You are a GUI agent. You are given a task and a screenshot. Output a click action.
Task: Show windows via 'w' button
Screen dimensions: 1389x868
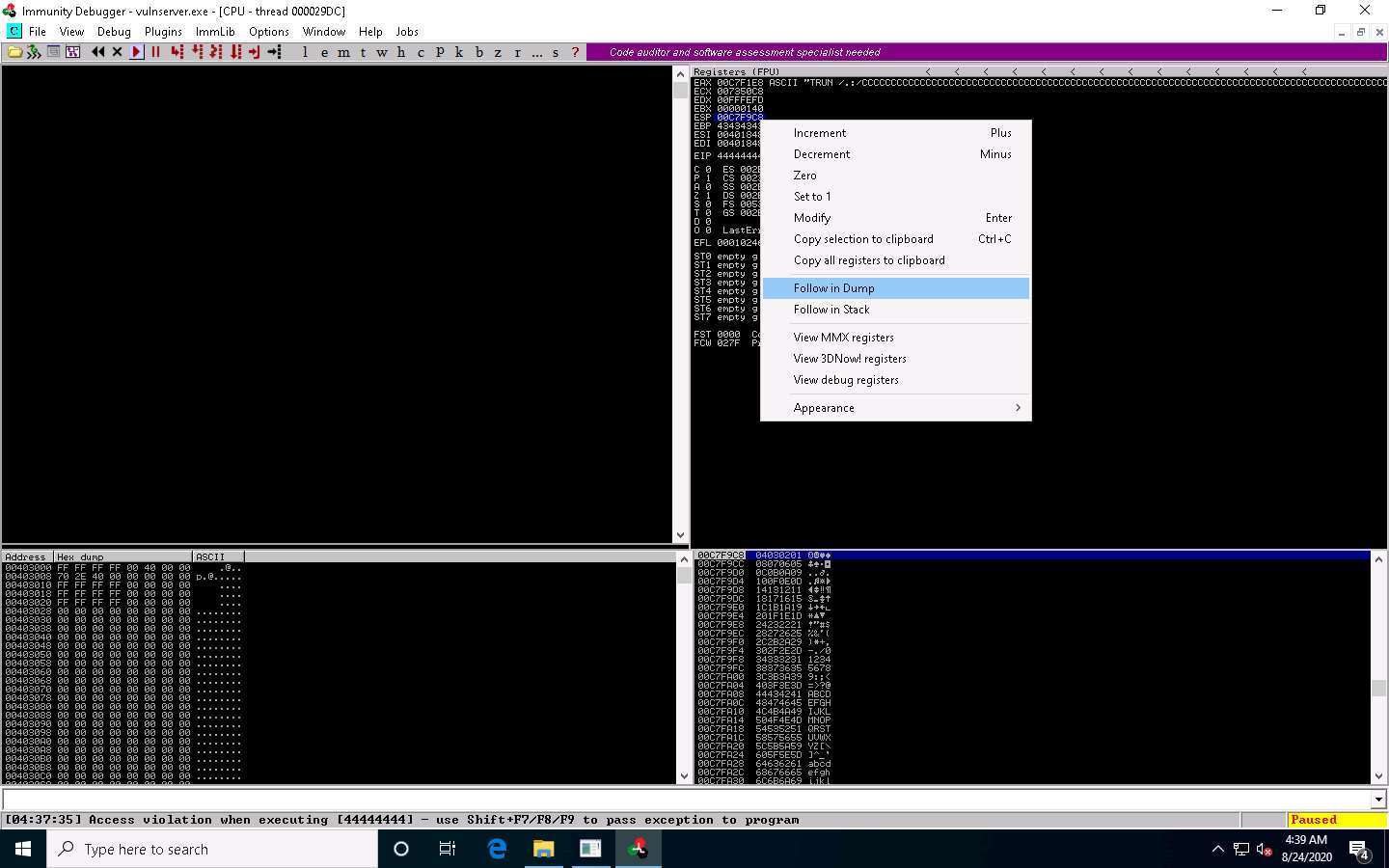(x=382, y=52)
